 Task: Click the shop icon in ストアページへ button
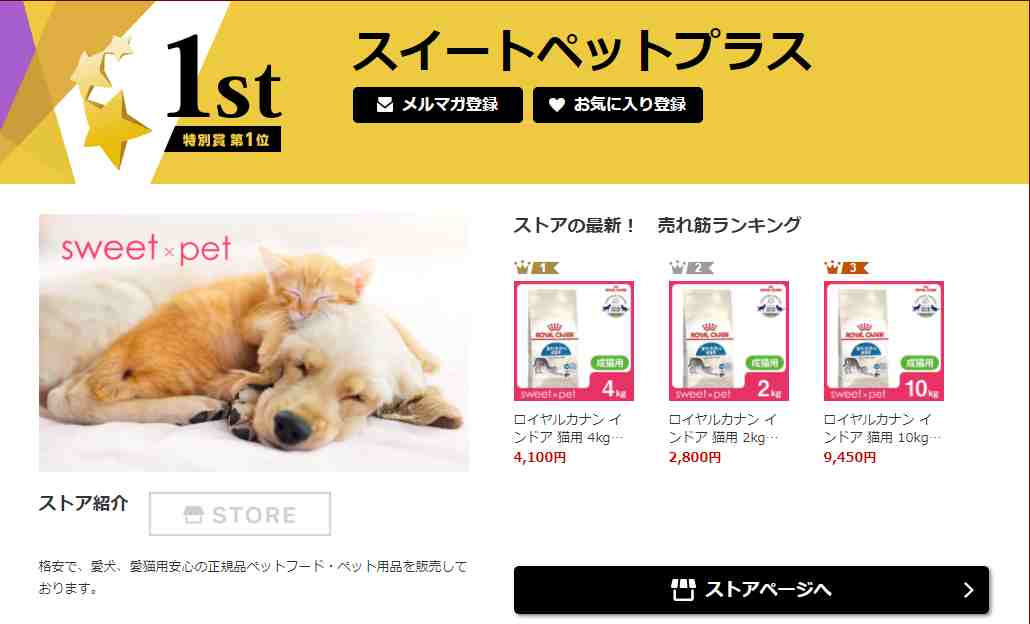(x=683, y=589)
